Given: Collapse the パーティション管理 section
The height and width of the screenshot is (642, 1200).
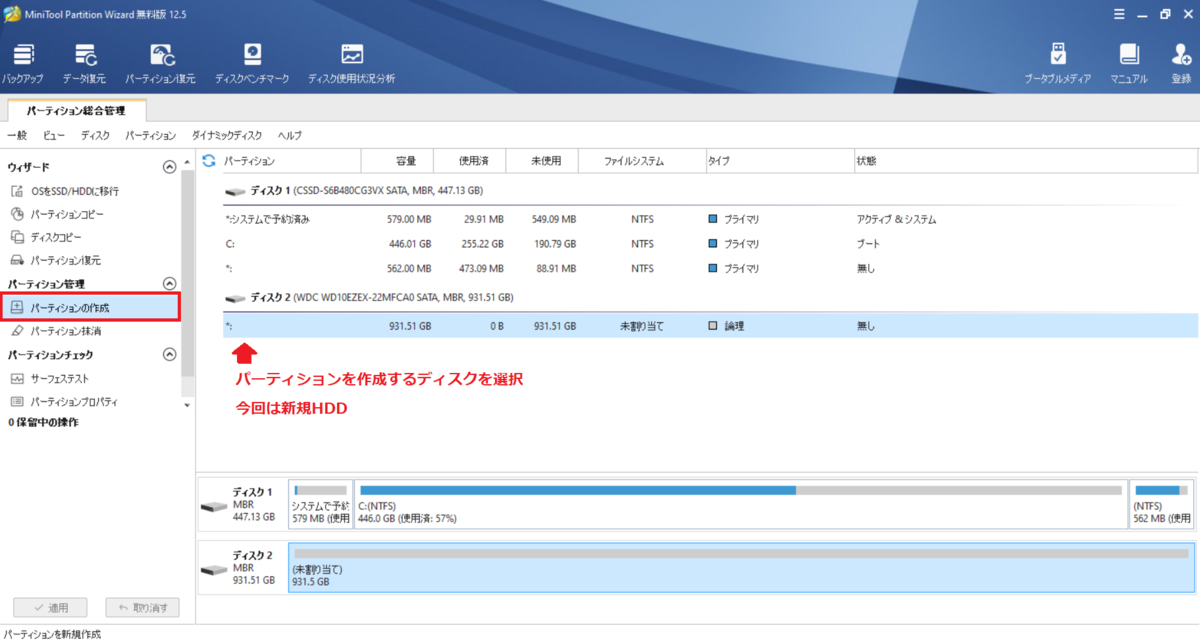Looking at the screenshot, I should [169, 283].
